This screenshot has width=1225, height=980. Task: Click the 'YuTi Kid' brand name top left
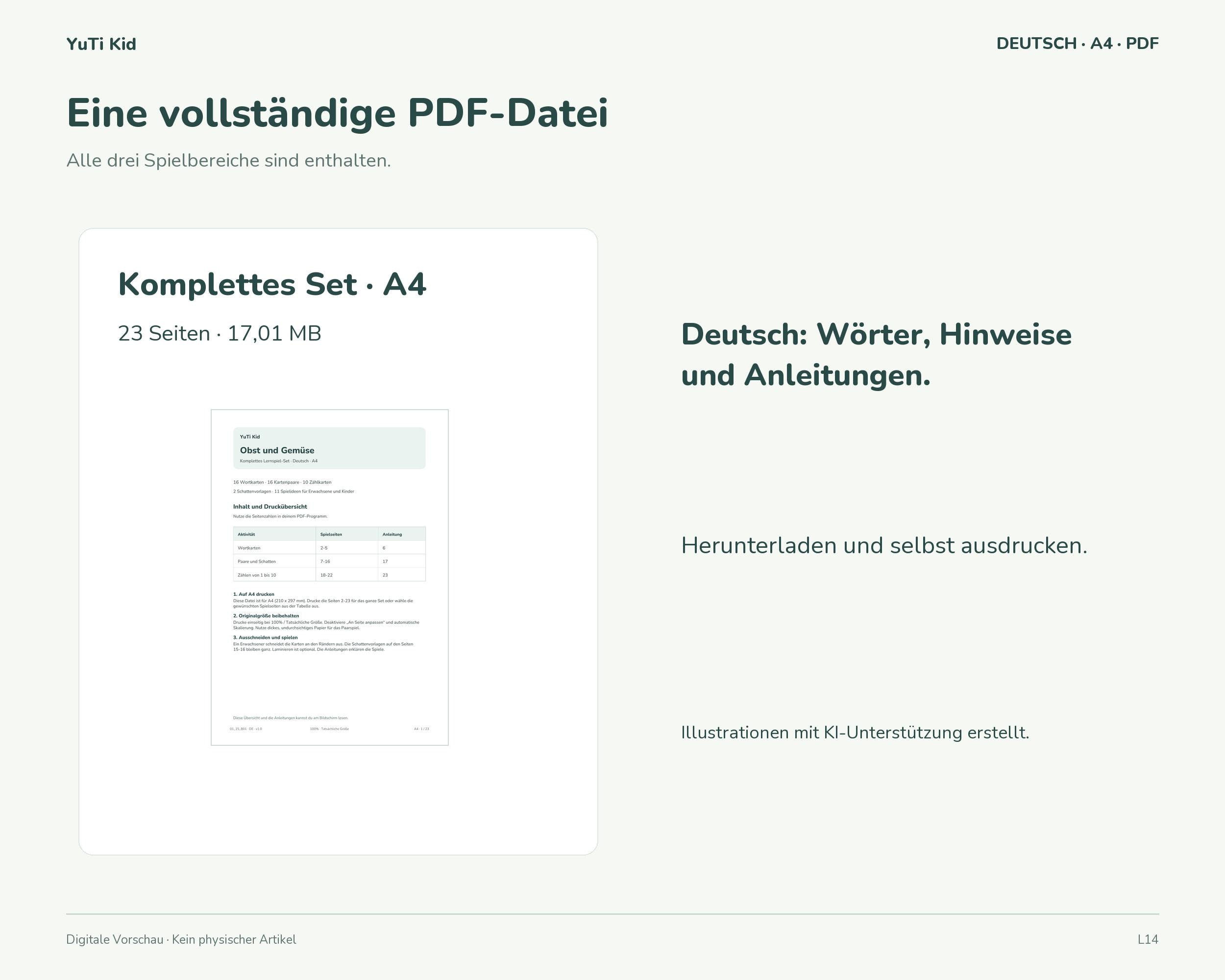[x=101, y=44]
